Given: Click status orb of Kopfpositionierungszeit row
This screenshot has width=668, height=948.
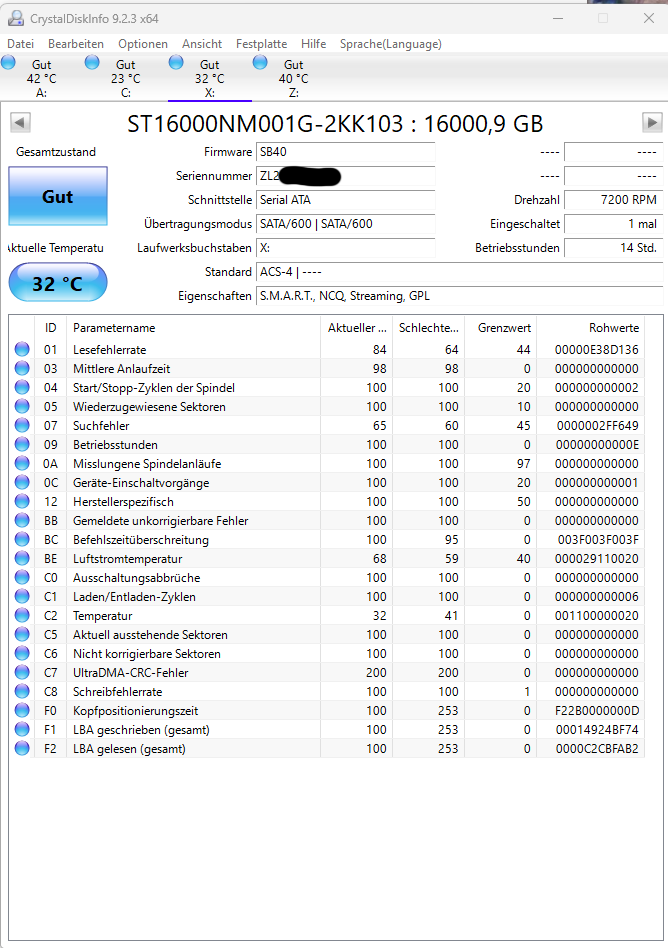Looking at the screenshot, I should 22,710.
